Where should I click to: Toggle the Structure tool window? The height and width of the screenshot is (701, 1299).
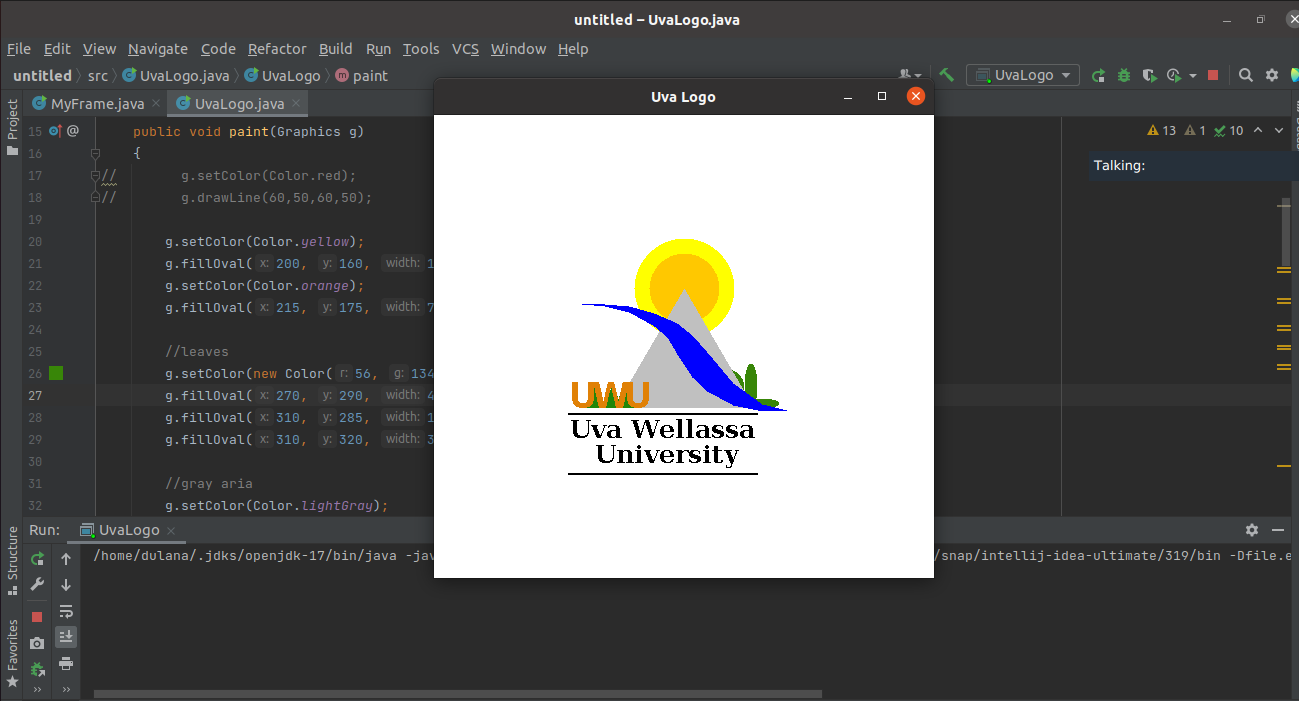(12, 561)
